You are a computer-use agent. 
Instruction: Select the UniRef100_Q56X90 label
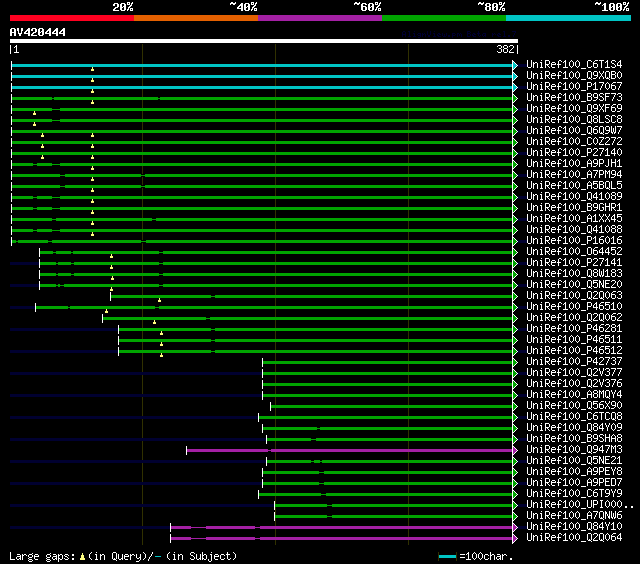[574, 406]
